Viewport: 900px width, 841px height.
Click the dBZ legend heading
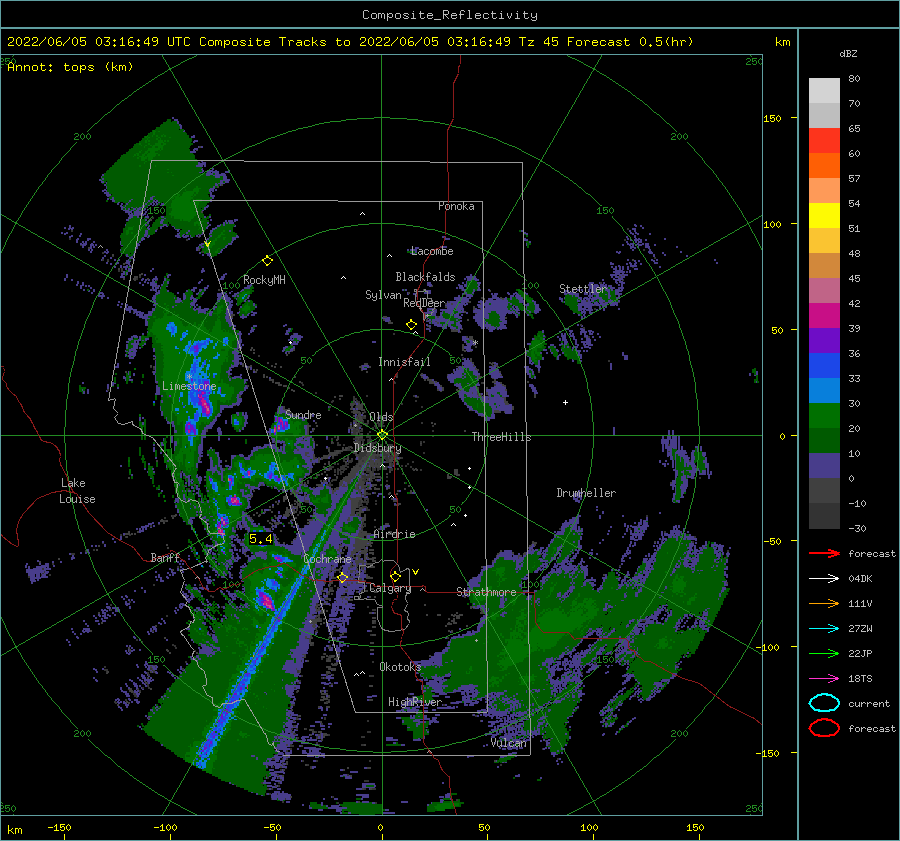(848, 53)
